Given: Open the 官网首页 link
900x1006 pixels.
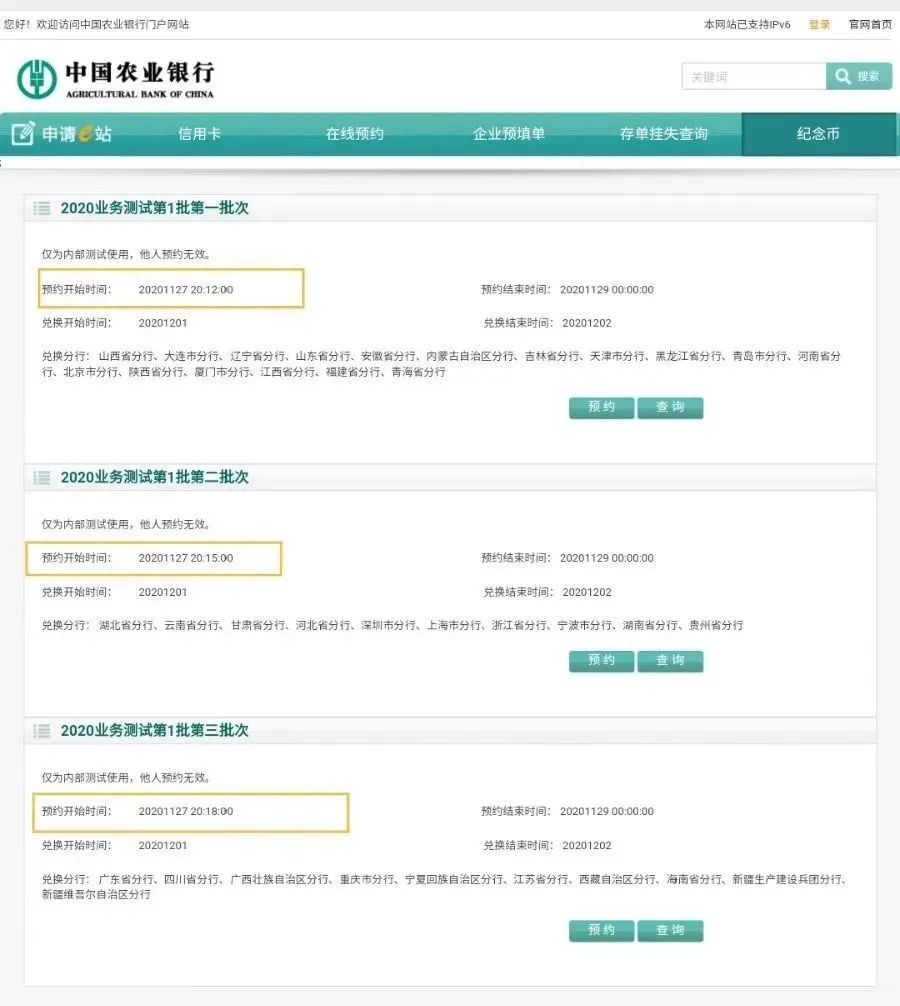Looking at the screenshot, I should (869, 24).
